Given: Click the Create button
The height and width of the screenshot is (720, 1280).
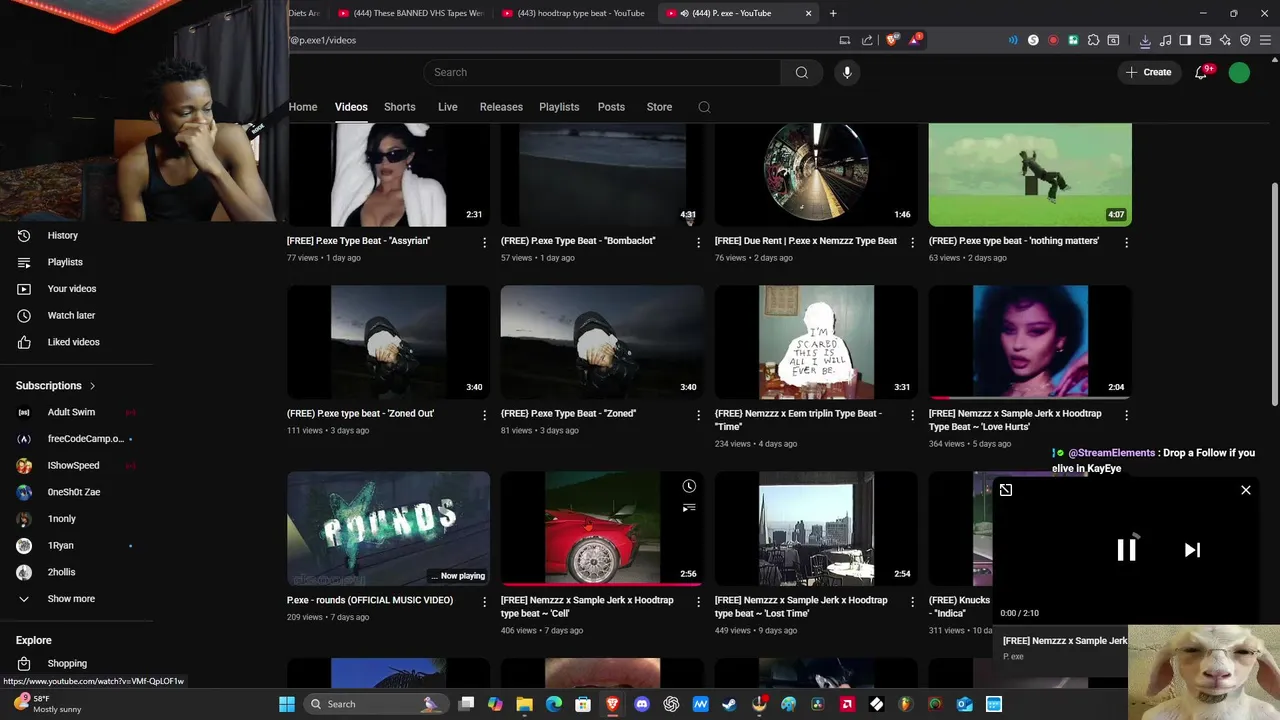Looking at the screenshot, I should pos(1148,72).
